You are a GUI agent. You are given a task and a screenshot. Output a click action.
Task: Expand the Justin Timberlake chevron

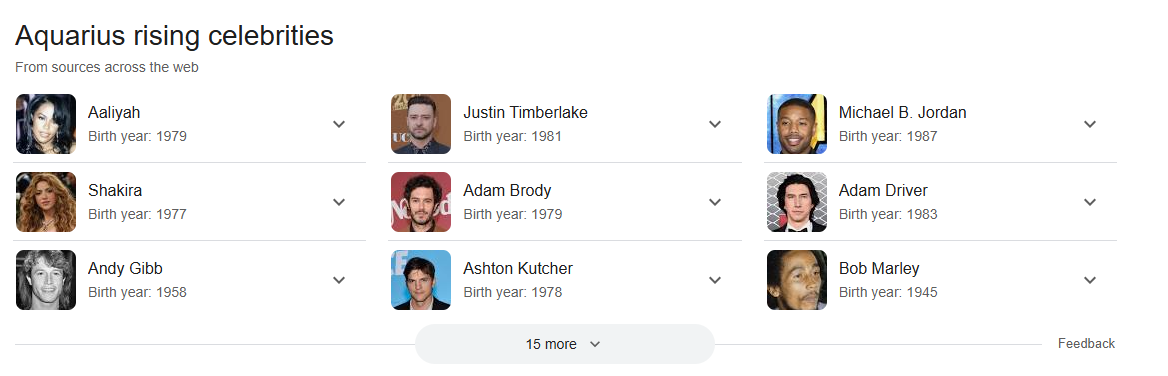coord(715,124)
